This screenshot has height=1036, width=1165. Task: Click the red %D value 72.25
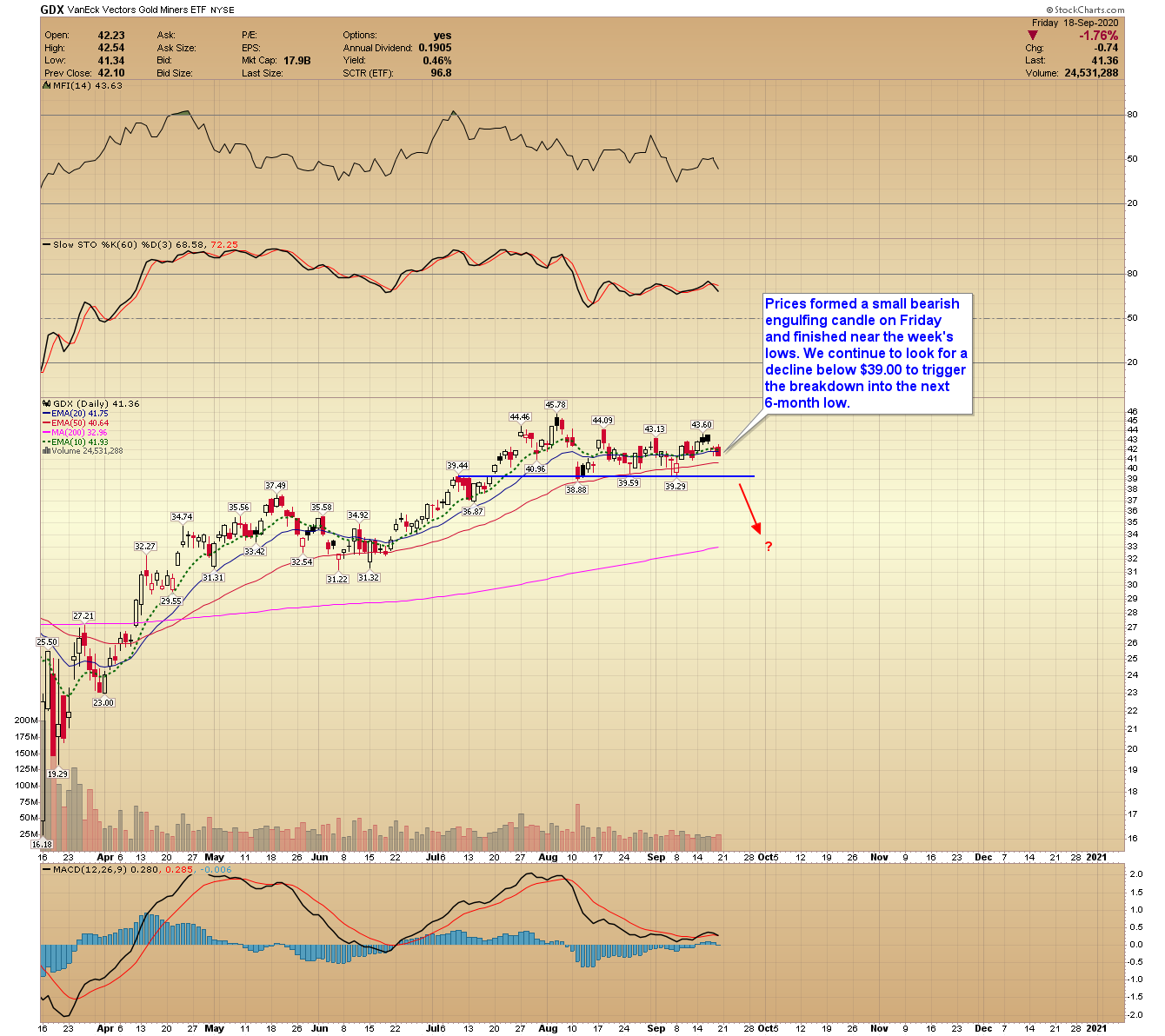pos(223,245)
